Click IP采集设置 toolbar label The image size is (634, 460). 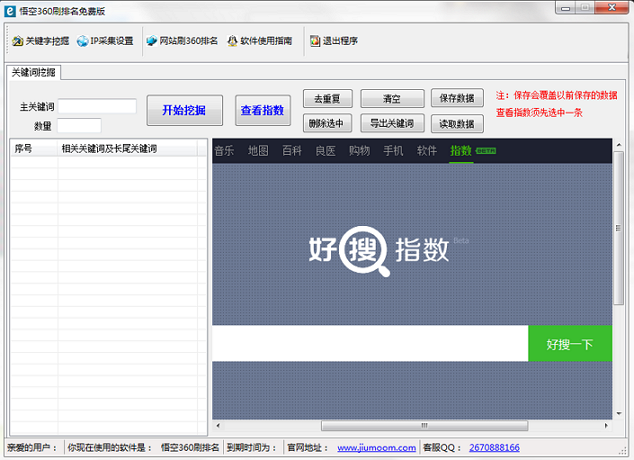point(112,41)
